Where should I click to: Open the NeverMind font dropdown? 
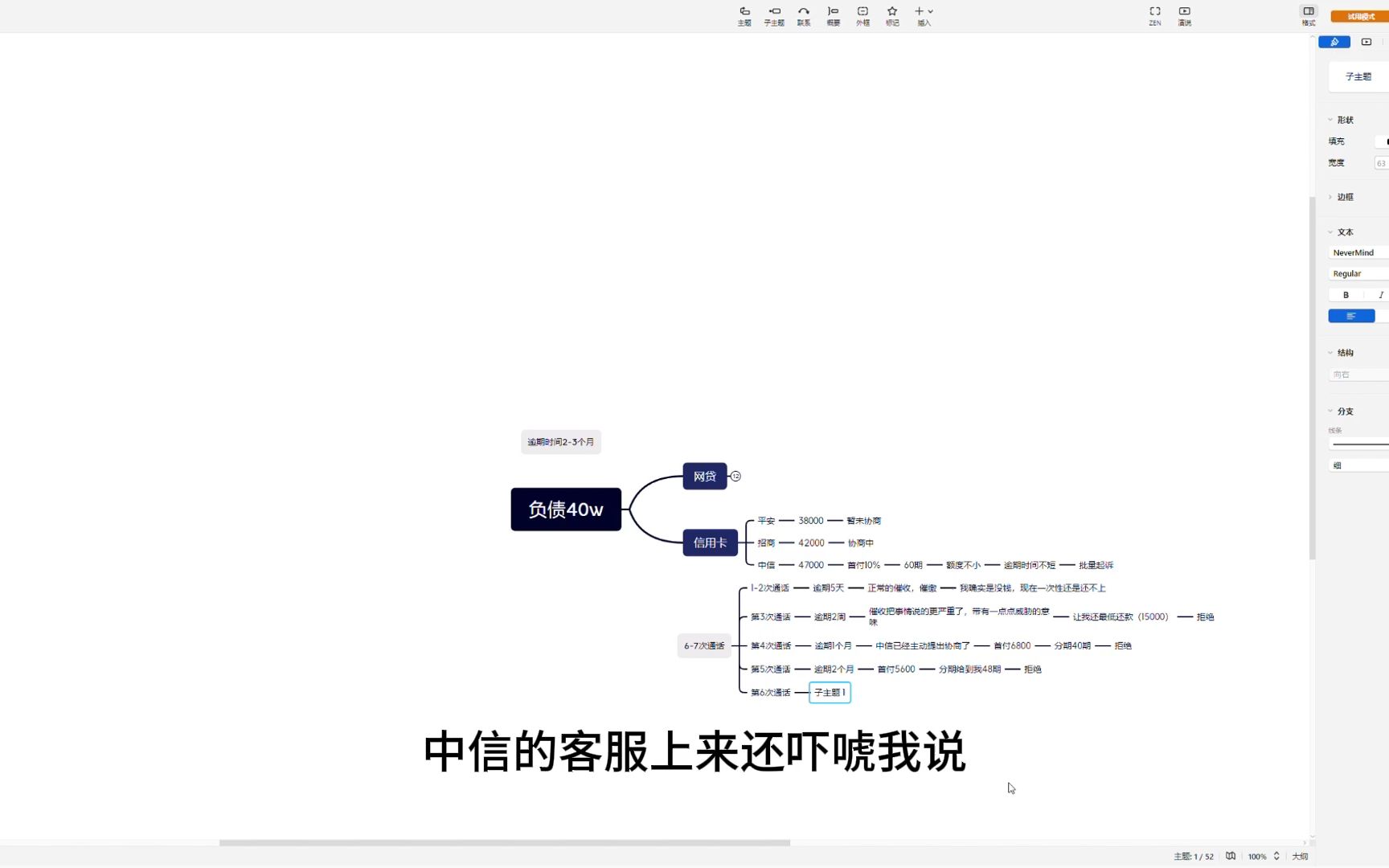[x=1358, y=252]
